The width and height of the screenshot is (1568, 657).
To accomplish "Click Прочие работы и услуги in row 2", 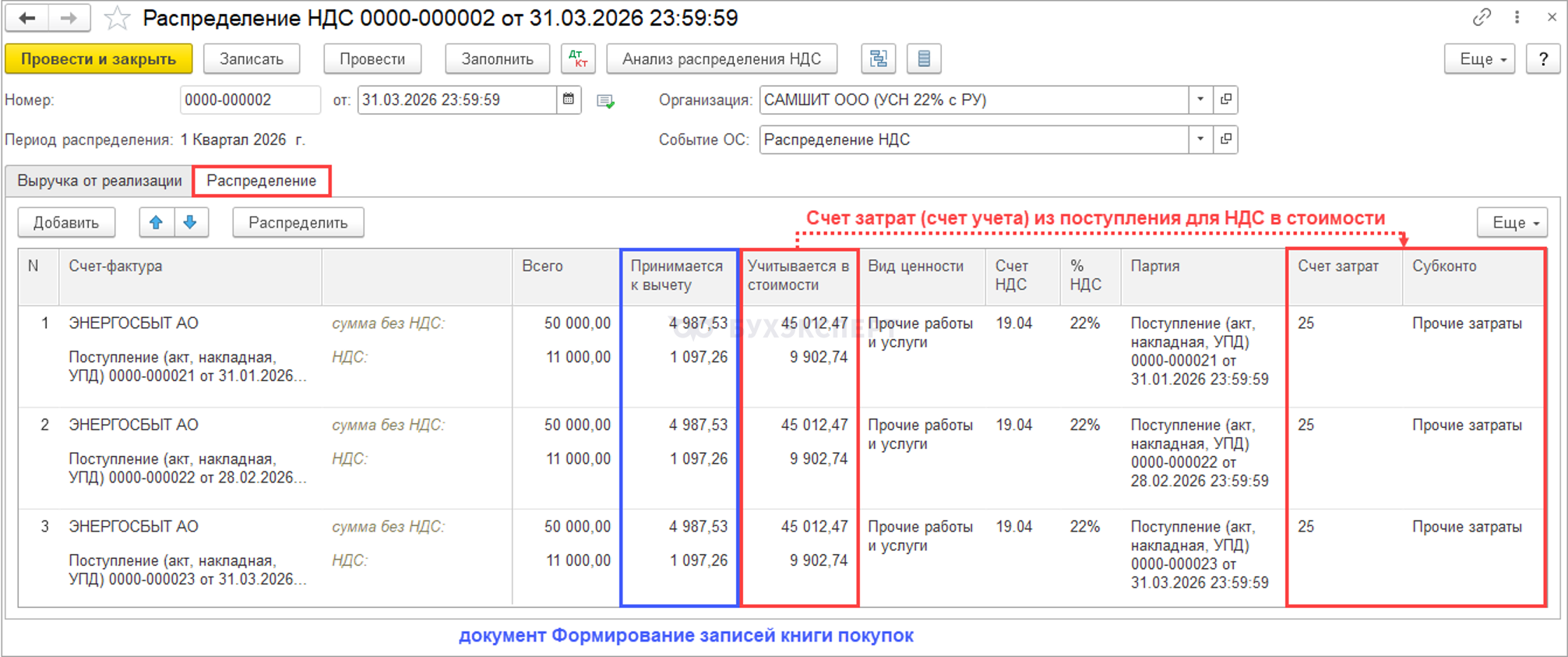I will pyautogui.click(x=921, y=435).
